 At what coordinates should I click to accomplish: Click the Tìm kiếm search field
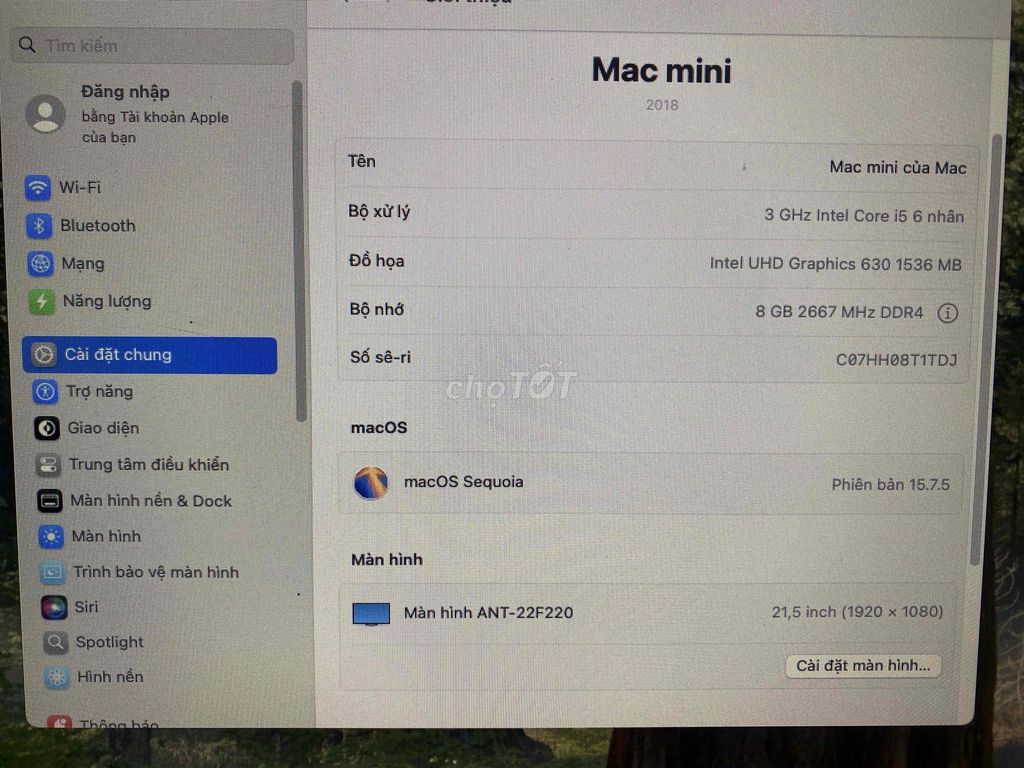150,45
